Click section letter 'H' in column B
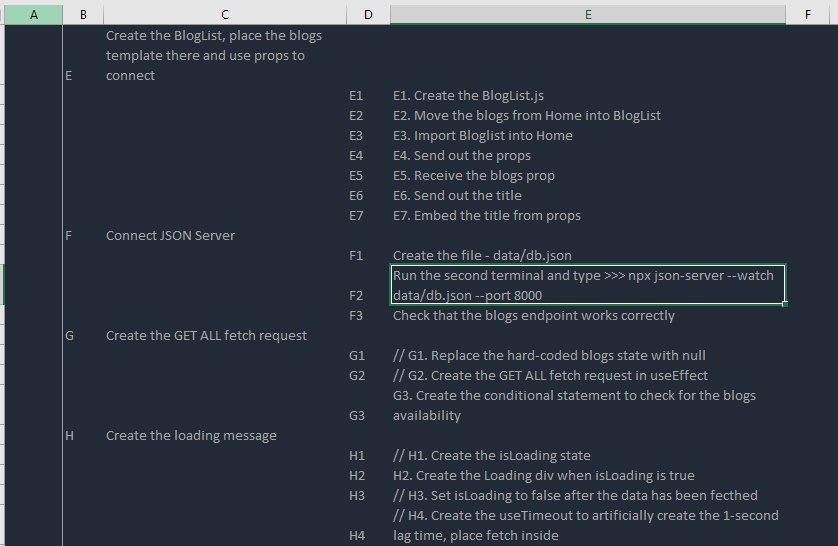The height and width of the screenshot is (546, 838). [69, 435]
